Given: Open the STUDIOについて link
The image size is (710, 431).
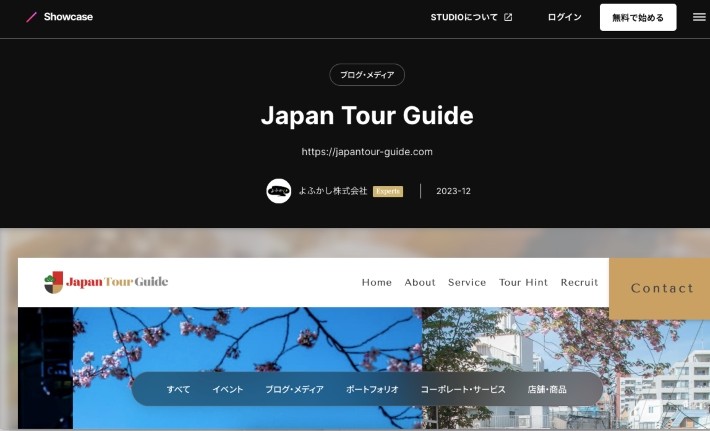Looking at the screenshot, I should pyautogui.click(x=464, y=17).
